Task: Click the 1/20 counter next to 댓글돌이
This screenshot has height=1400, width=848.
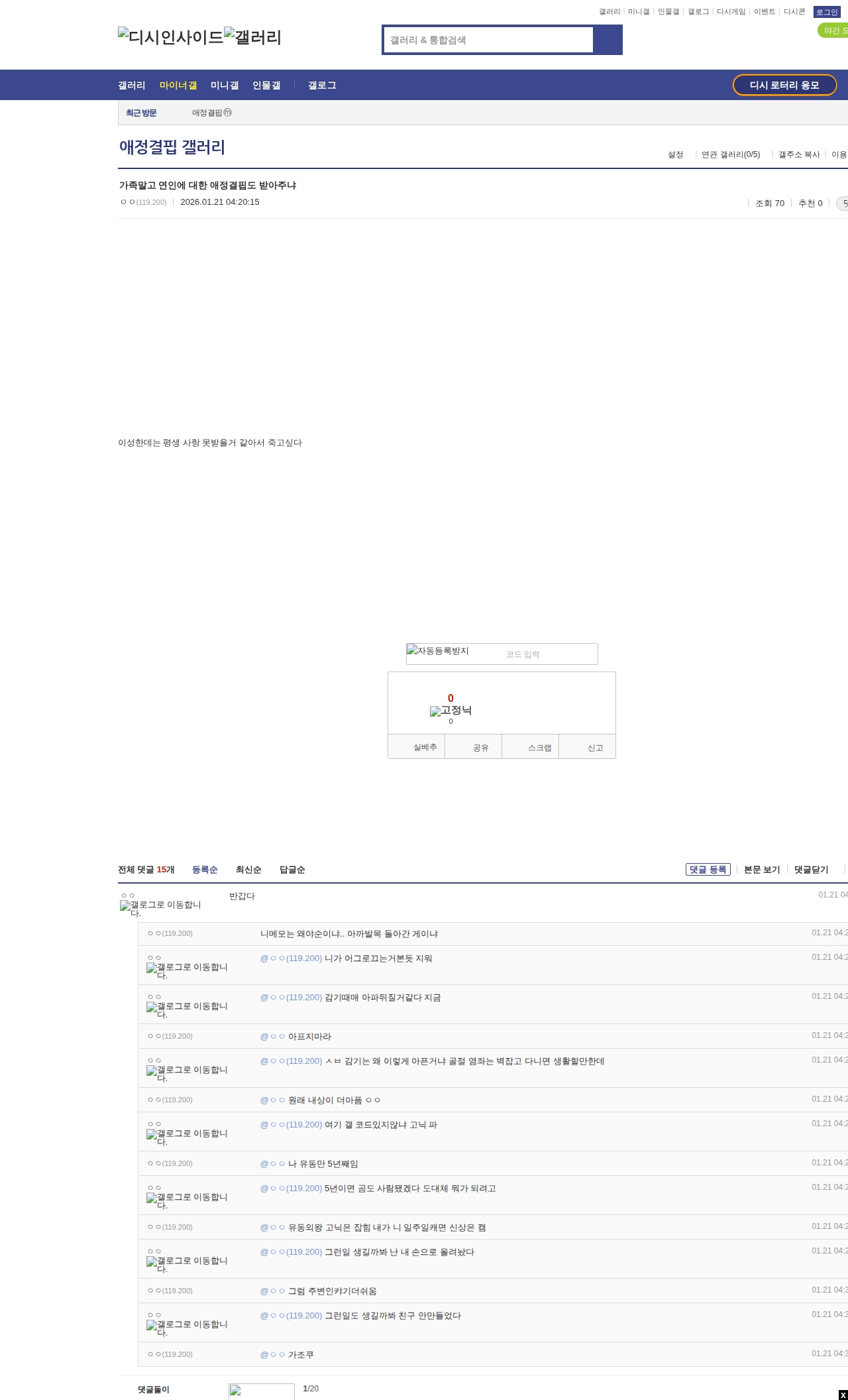Action: [311, 1389]
